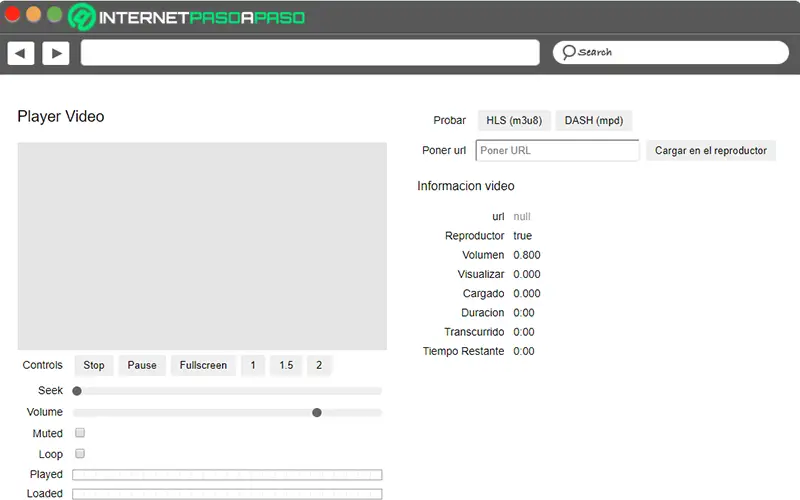Click the Played progress bar
Viewport: 800px width, 500px height.
click(227, 474)
